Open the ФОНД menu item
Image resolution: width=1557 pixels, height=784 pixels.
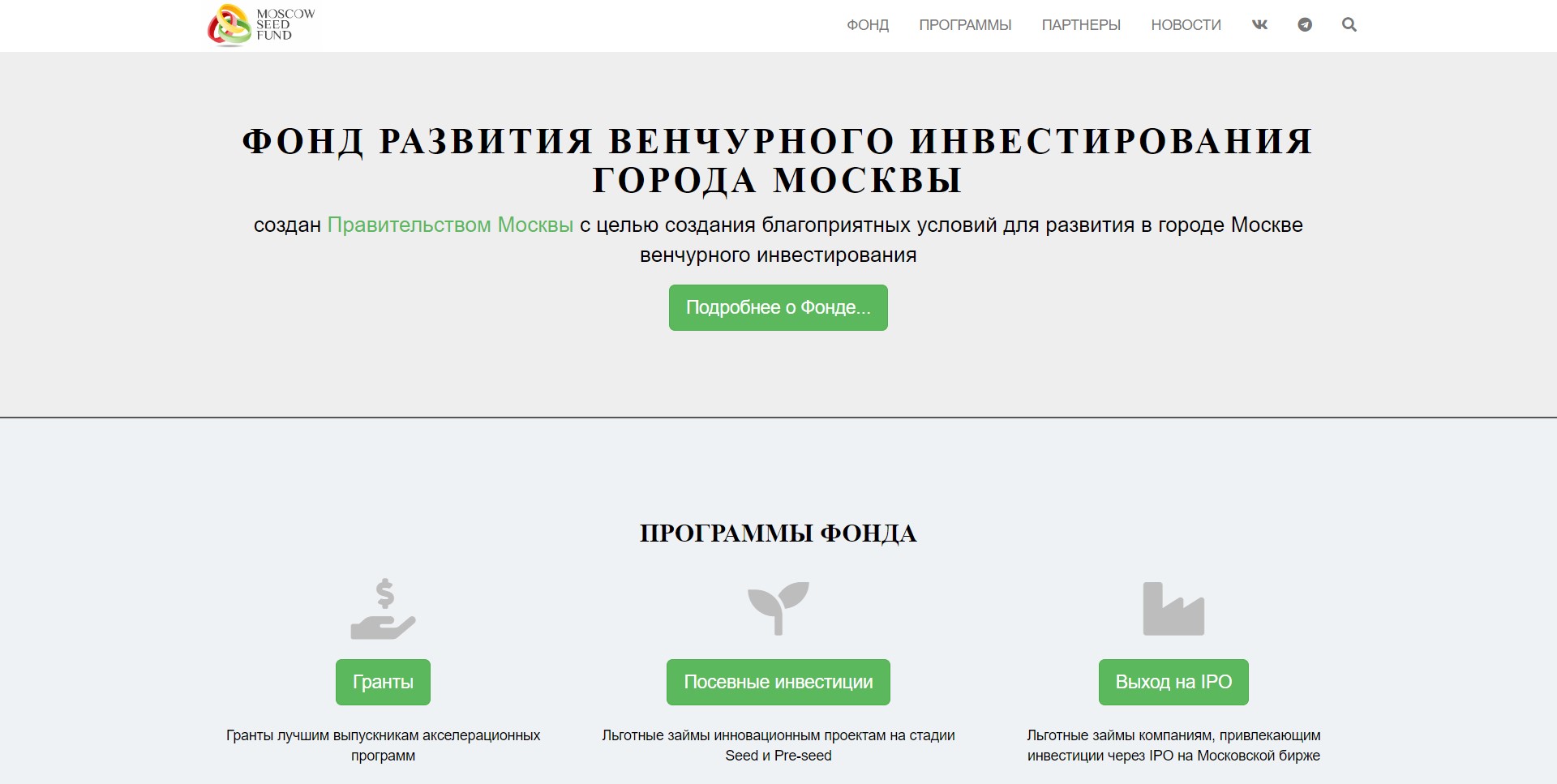868,25
